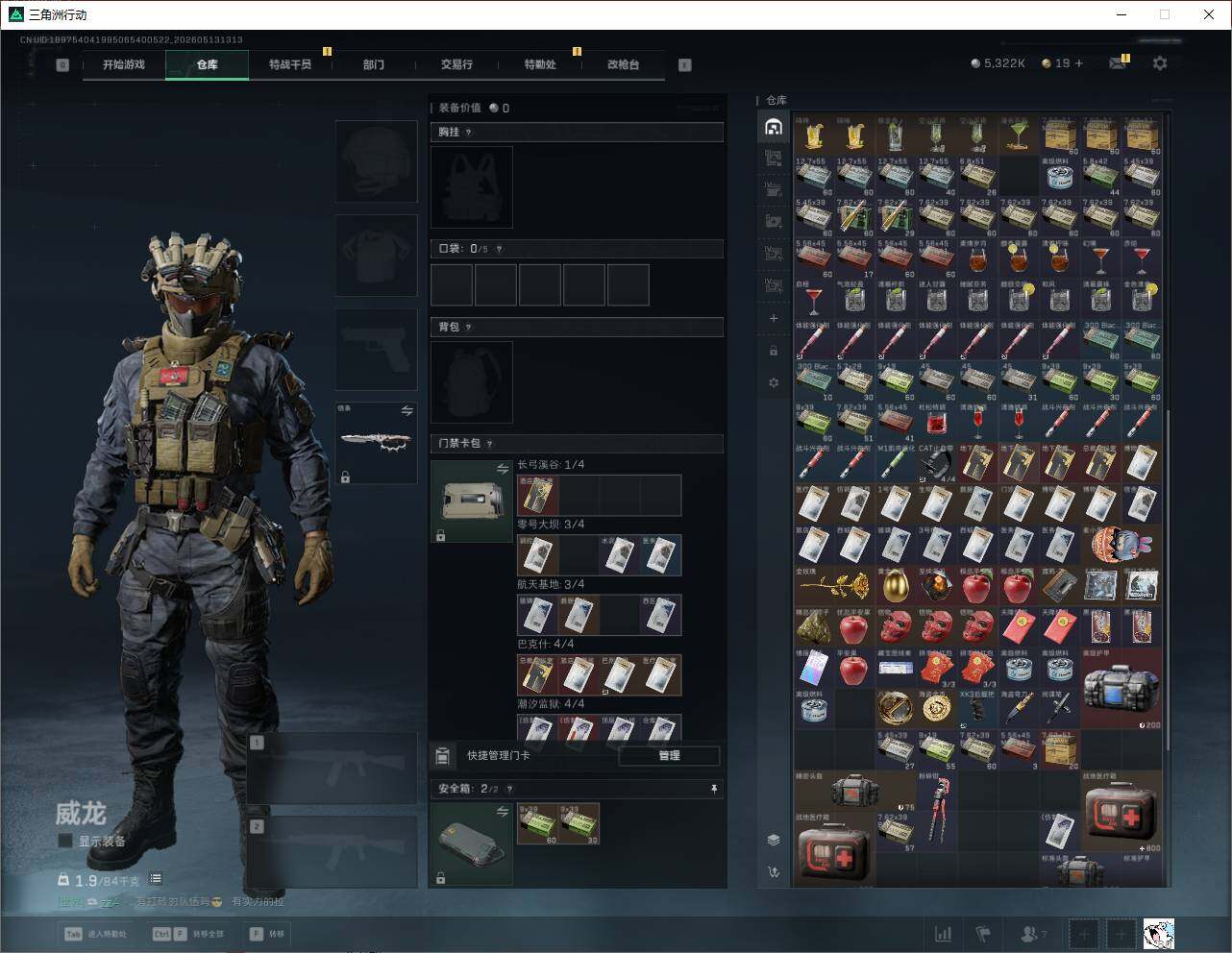Select the first weapon slot 1
1232x953 pixels.
[x=333, y=769]
